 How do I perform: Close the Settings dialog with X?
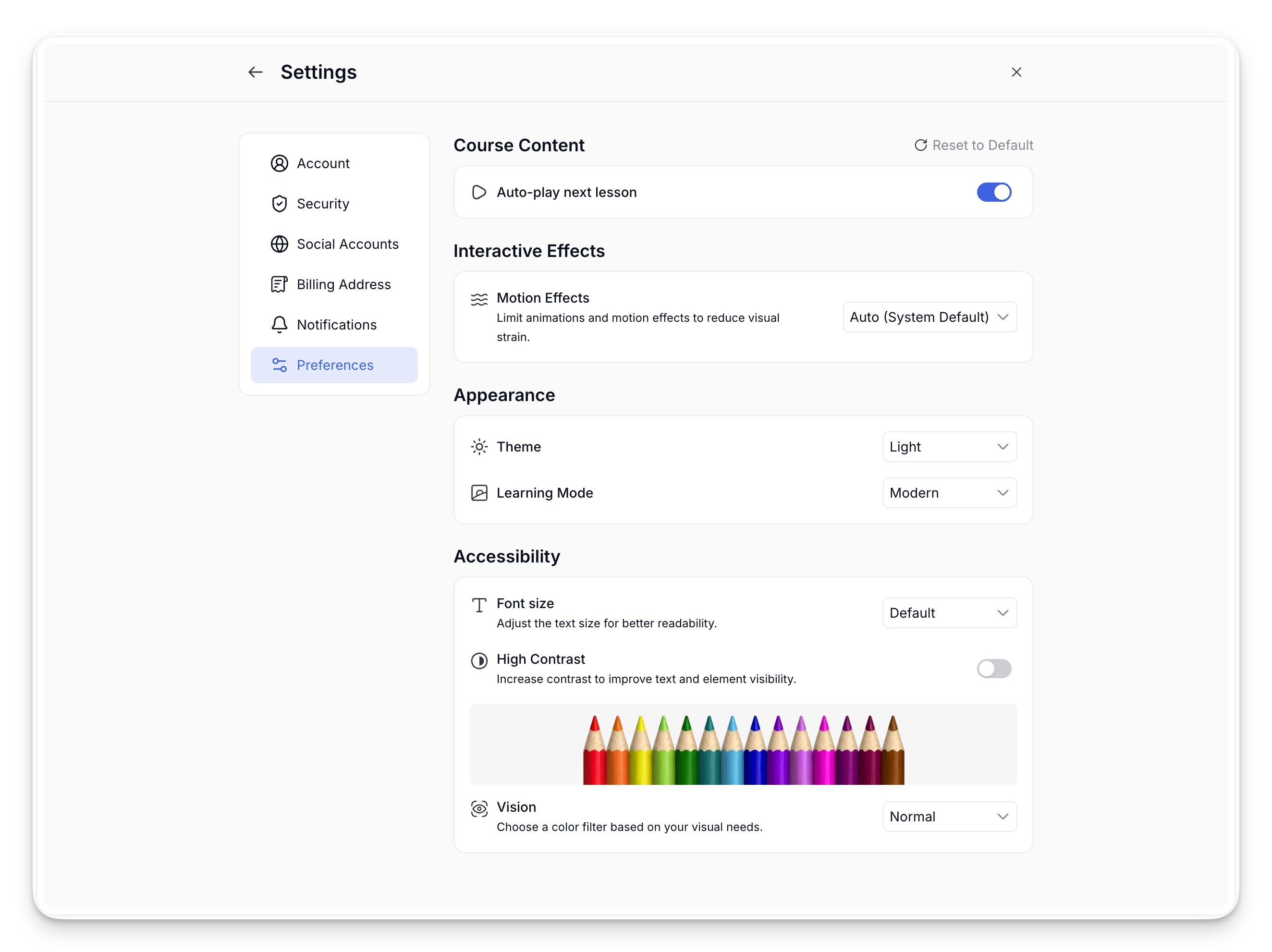pyautogui.click(x=1016, y=73)
